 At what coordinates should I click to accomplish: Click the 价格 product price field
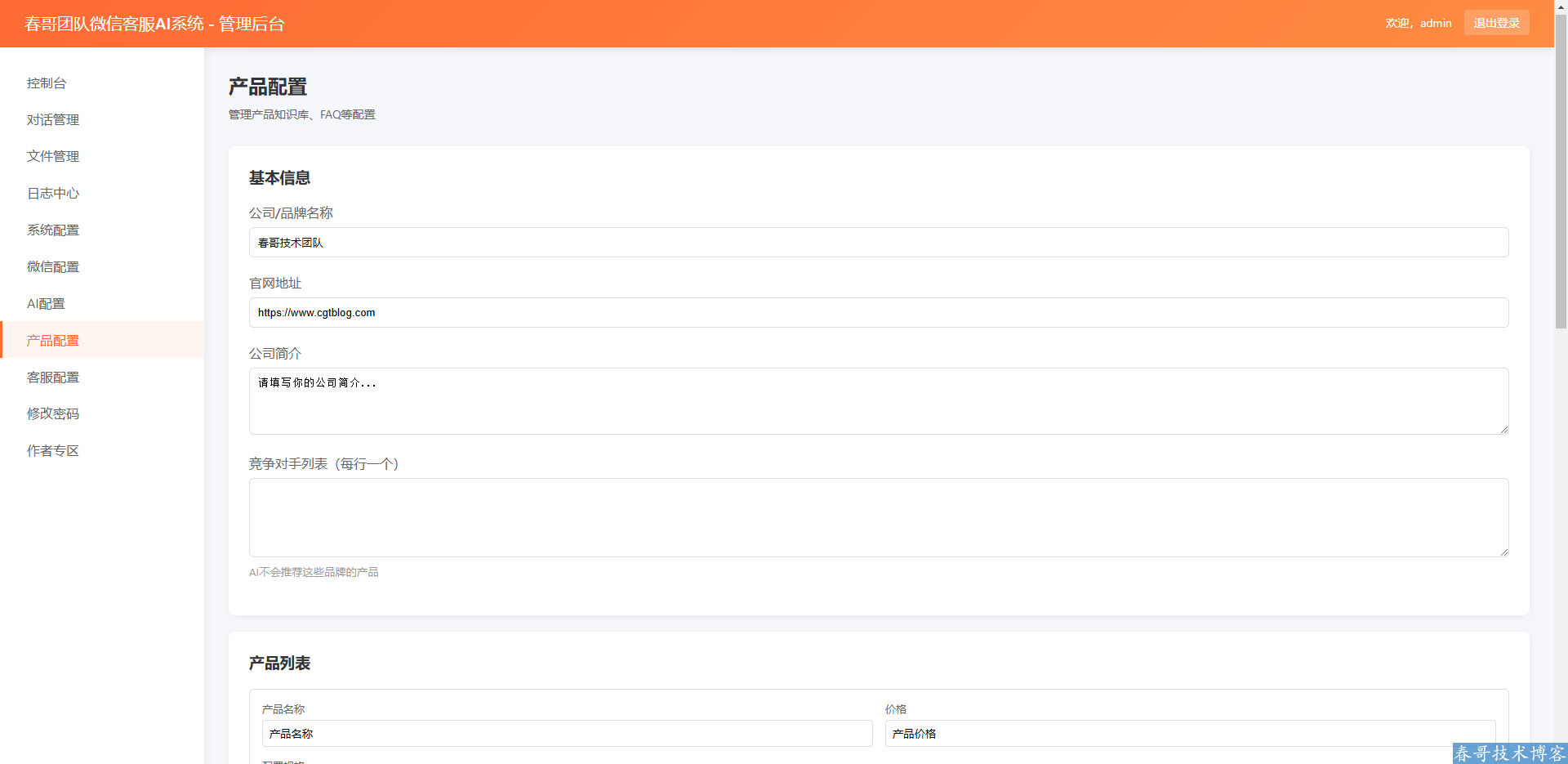pos(1189,734)
